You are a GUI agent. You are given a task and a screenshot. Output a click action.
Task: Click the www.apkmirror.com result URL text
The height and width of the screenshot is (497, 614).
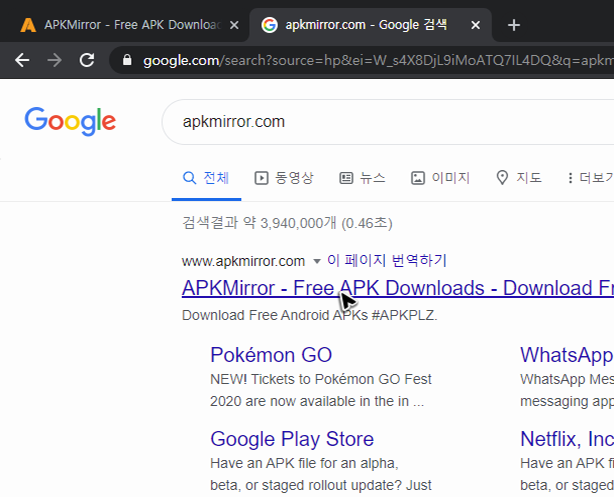(243, 261)
